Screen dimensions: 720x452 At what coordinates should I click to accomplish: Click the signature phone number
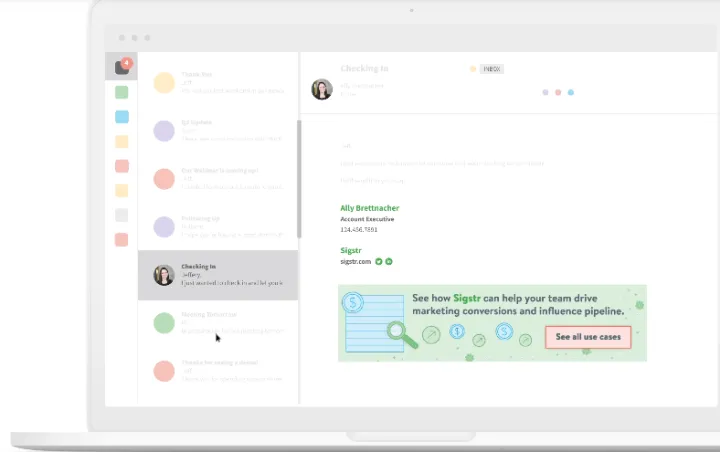(359, 230)
